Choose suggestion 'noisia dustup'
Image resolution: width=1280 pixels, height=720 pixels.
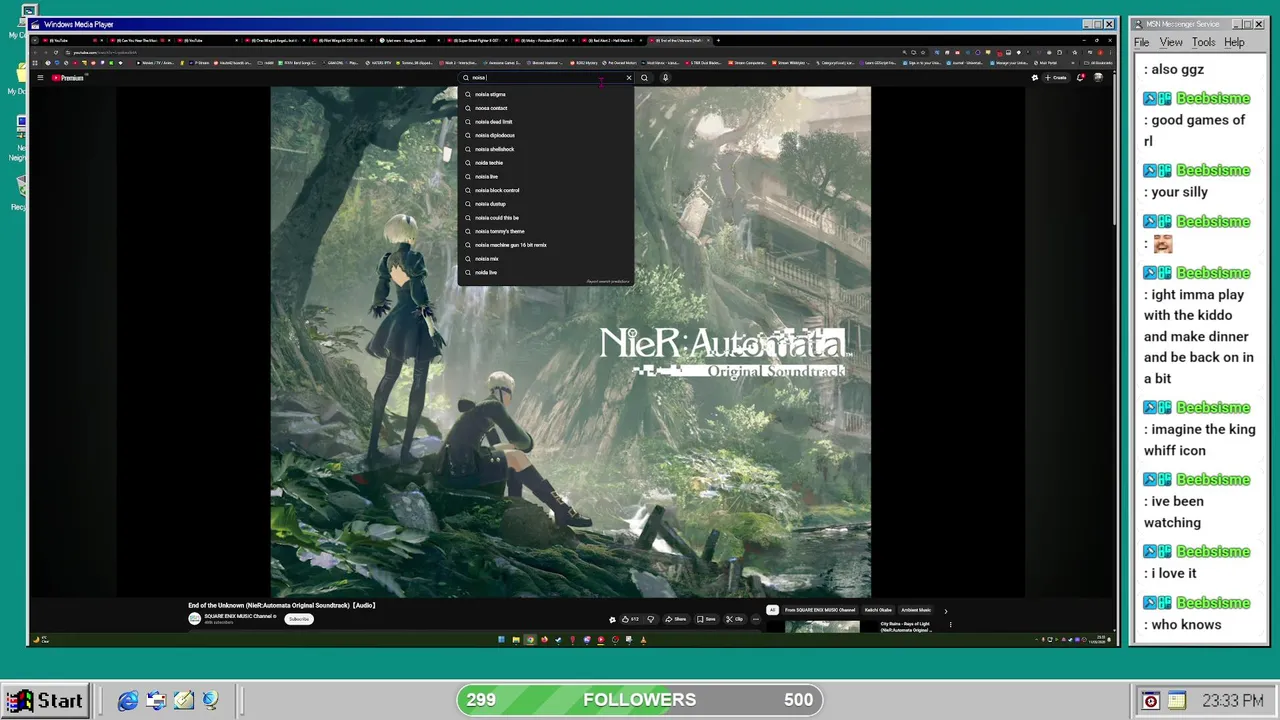[545, 204]
